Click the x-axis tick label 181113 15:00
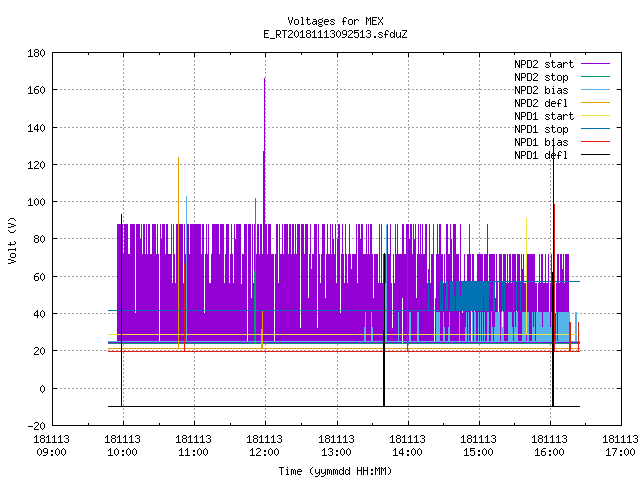Image resolution: width=640 pixels, height=480 pixels. (x=478, y=446)
